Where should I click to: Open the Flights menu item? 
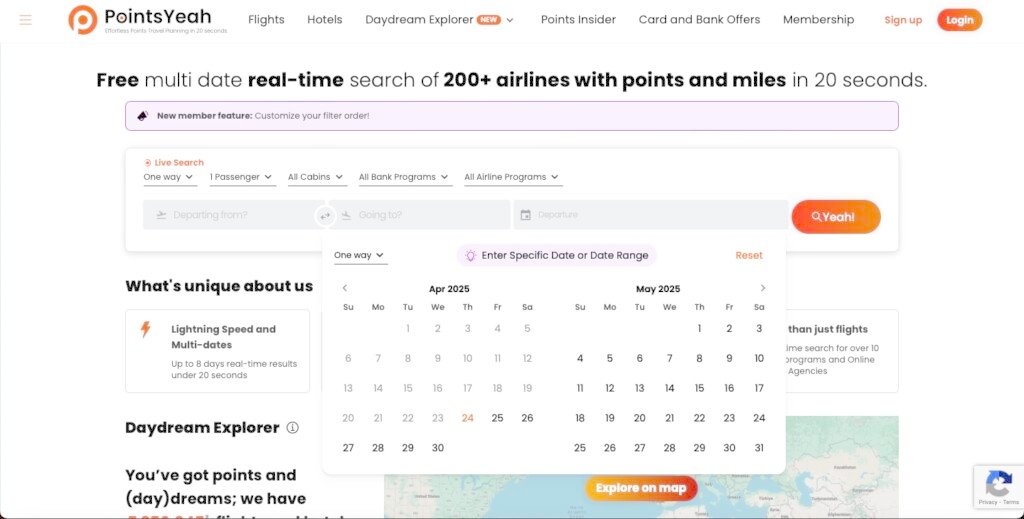tap(266, 19)
